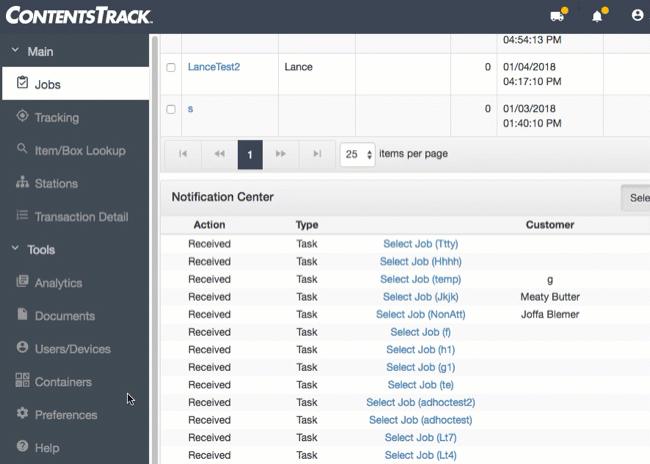
Task: Open the items per page dropdown
Action: coord(358,154)
